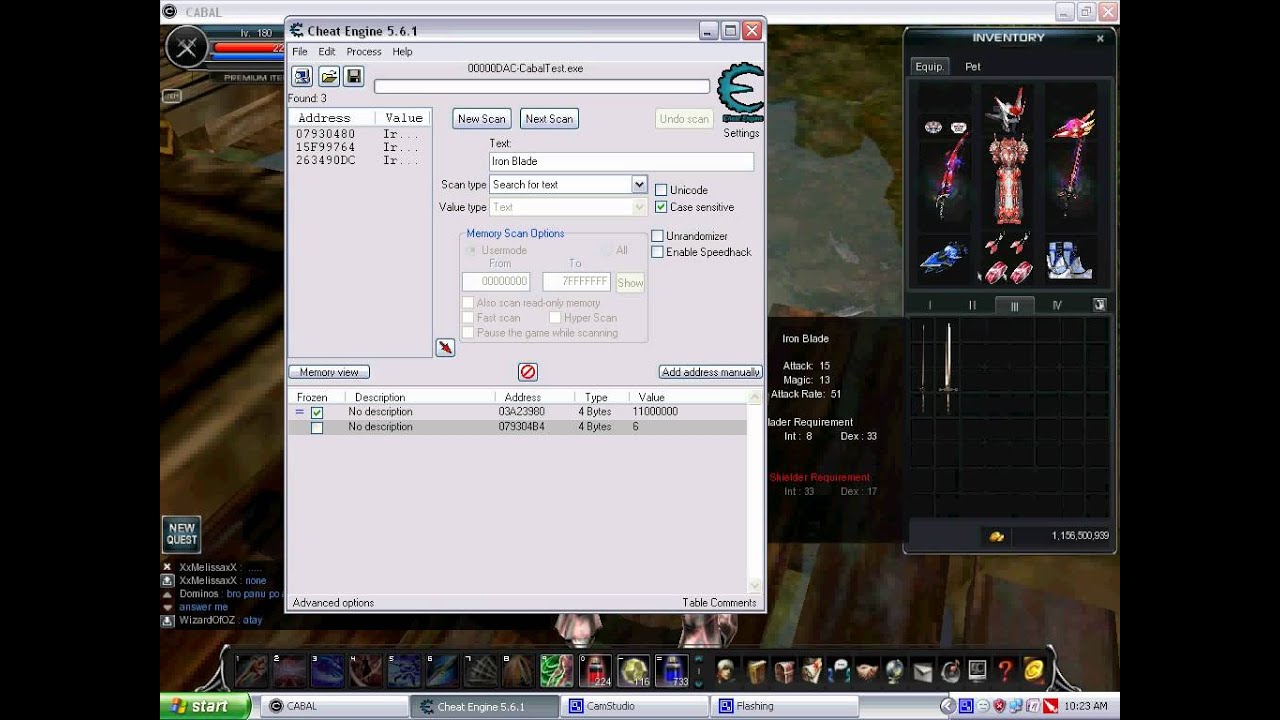Screen dimensions: 1280x720
Task: Unfreeze address 03A23980 checkbox
Action: click(x=317, y=412)
